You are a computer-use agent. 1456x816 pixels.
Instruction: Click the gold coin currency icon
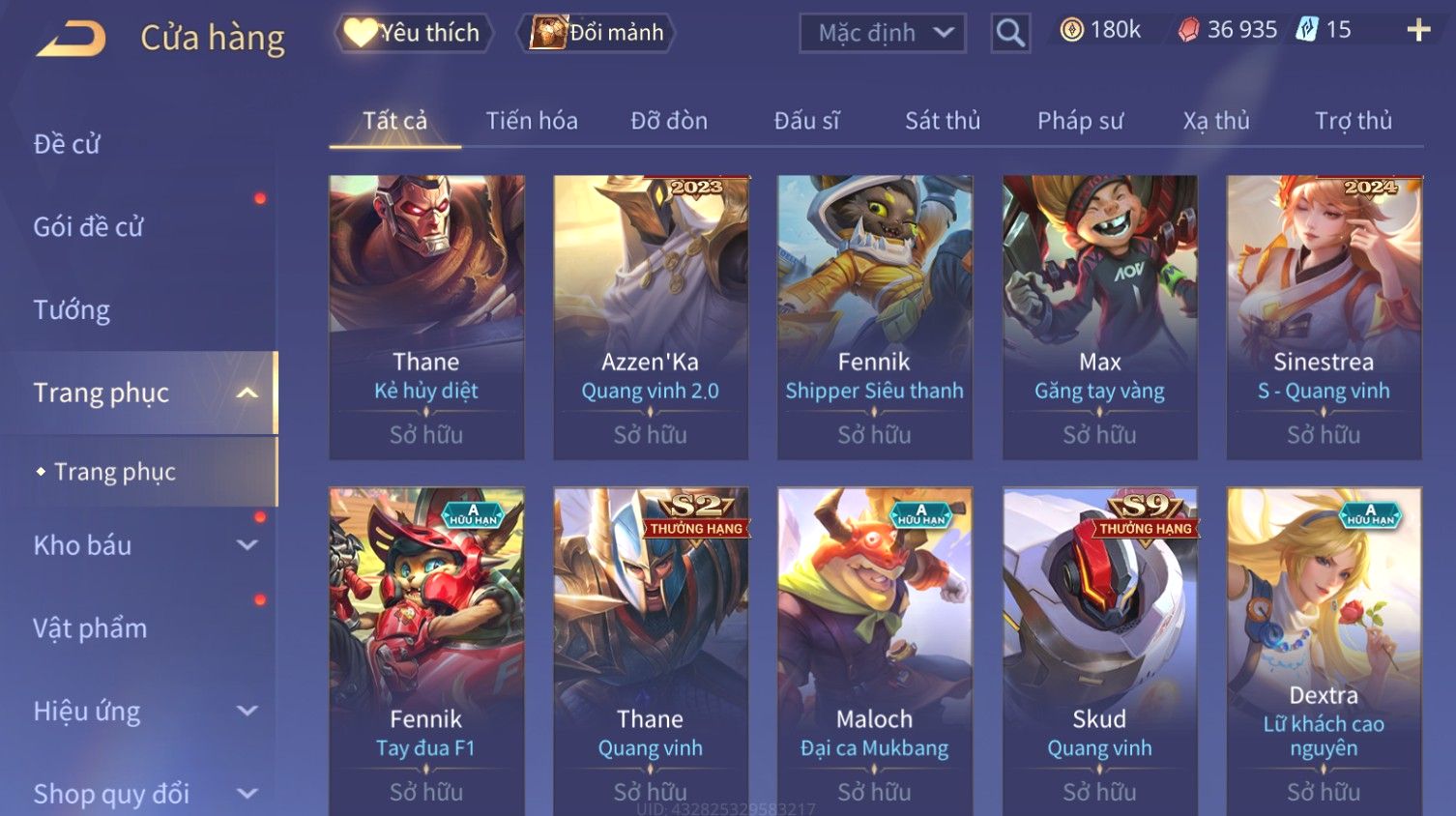click(x=1071, y=31)
